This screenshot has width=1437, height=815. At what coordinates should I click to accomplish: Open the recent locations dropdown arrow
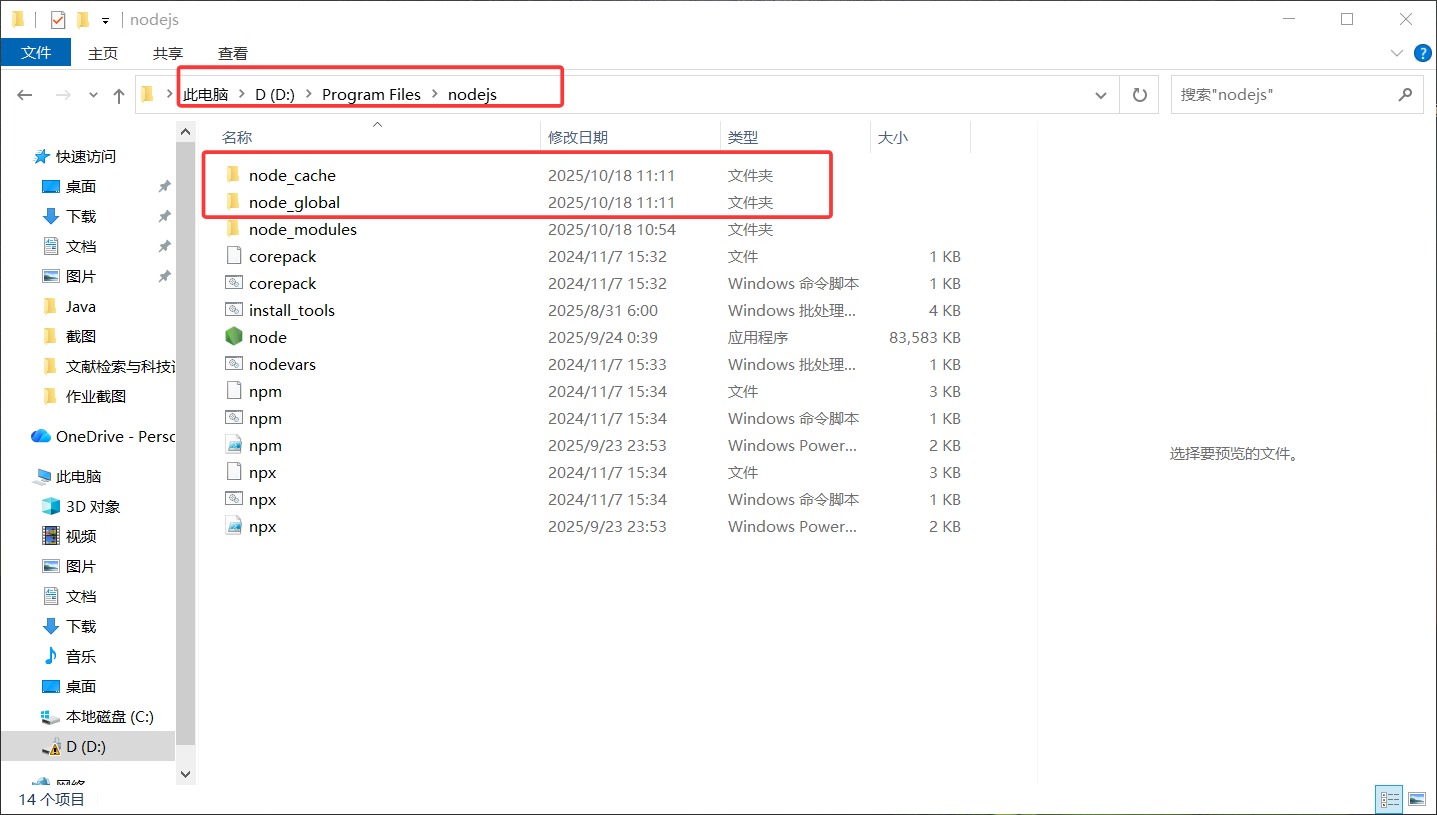tap(94, 95)
